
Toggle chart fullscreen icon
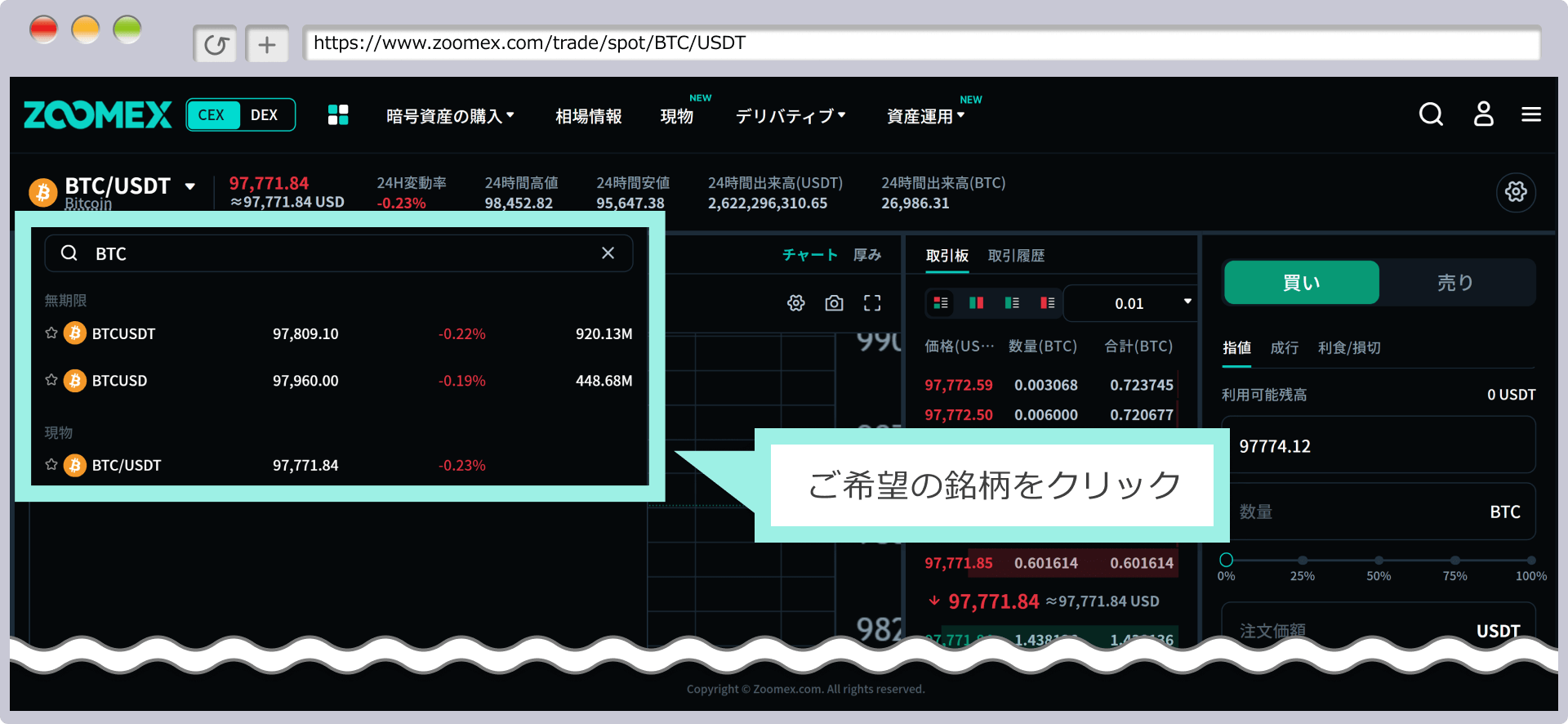coord(872,303)
